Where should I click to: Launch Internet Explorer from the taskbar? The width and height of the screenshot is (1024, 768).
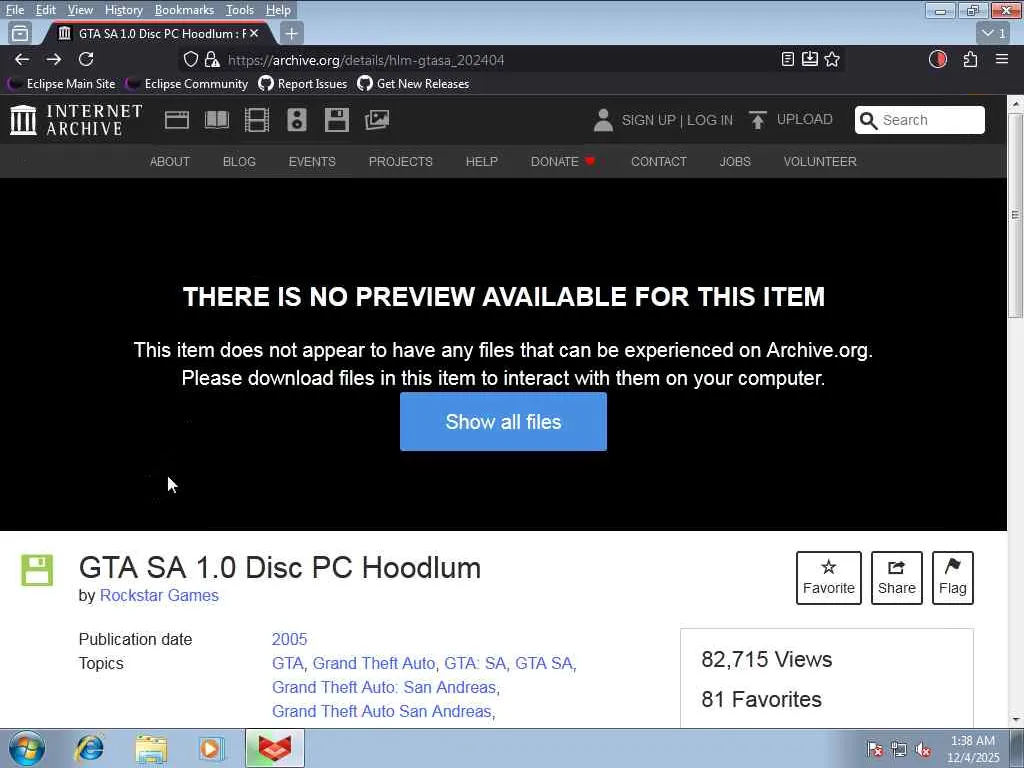(89, 748)
